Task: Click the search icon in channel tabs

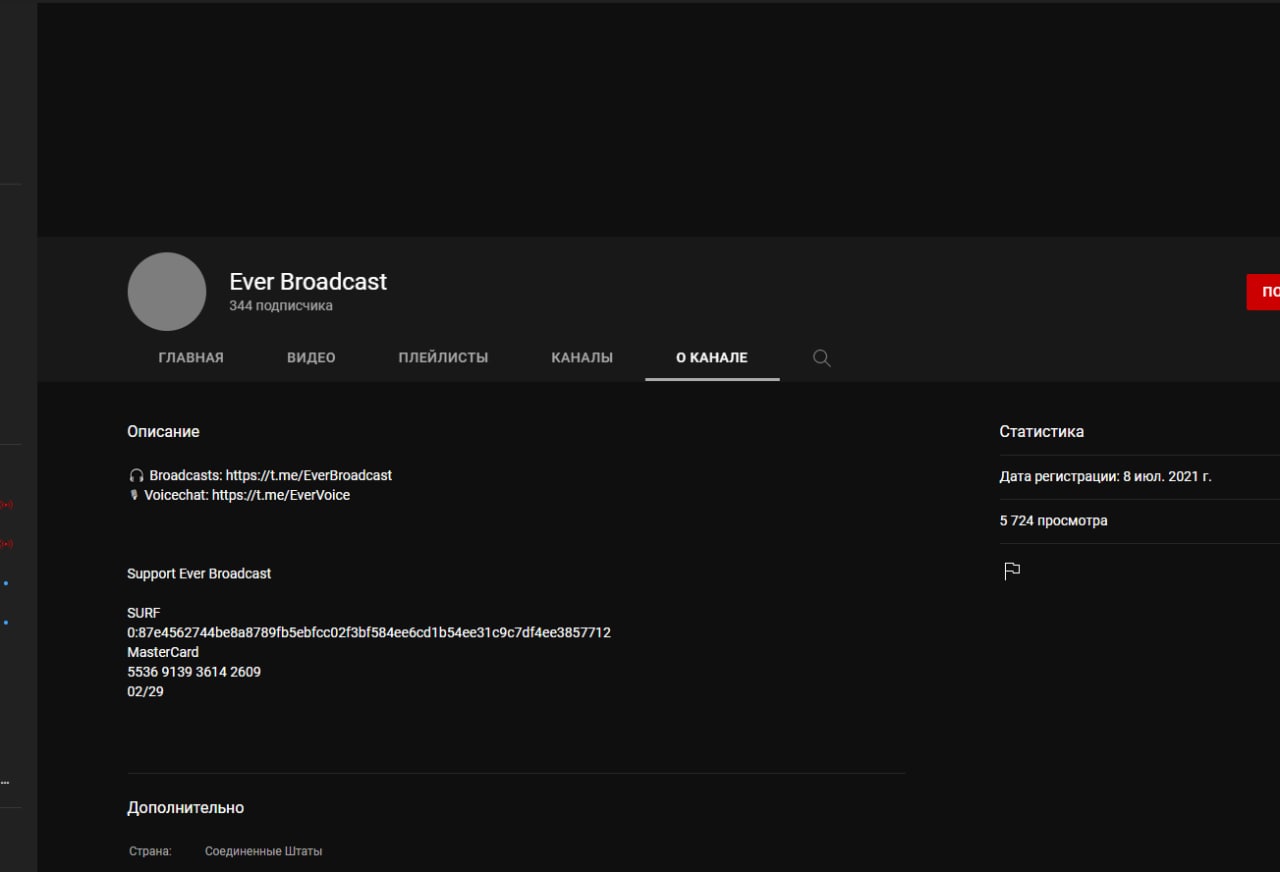Action: pos(821,358)
